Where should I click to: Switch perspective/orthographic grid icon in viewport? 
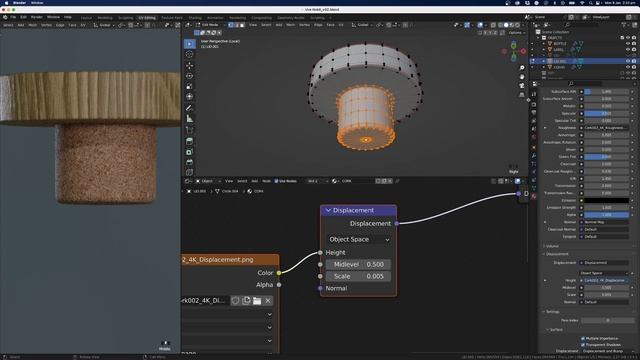pyautogui.click(x=522, y=95)
